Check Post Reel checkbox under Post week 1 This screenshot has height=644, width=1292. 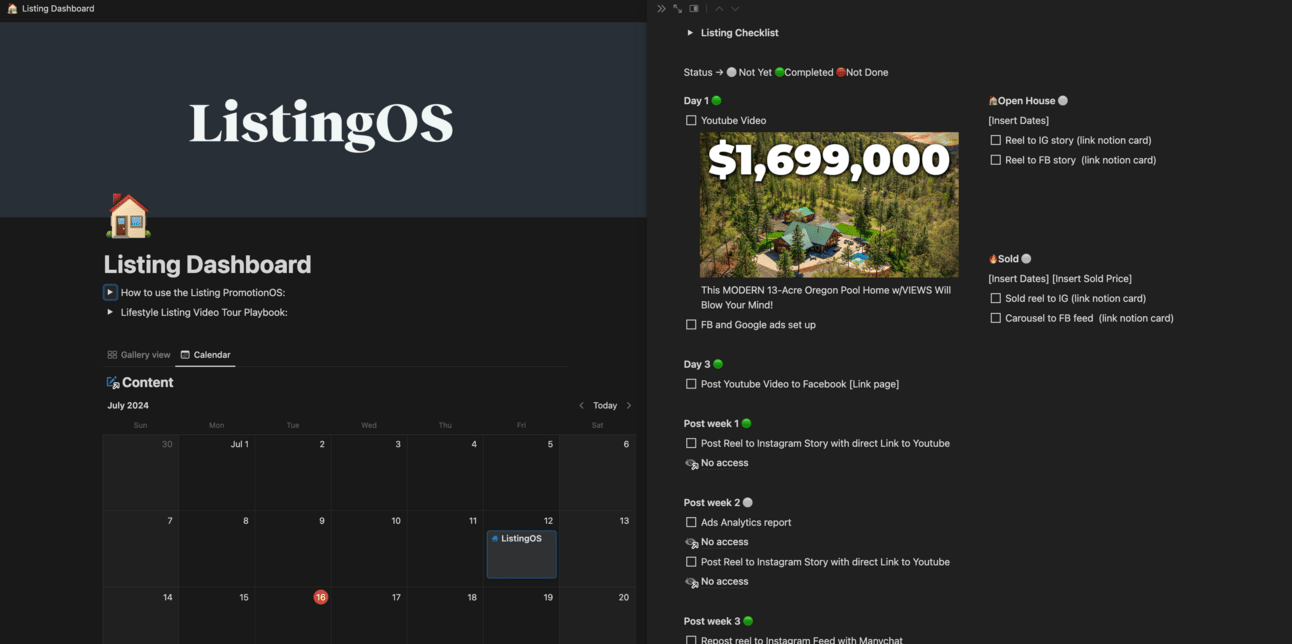[x=691, y=443]
